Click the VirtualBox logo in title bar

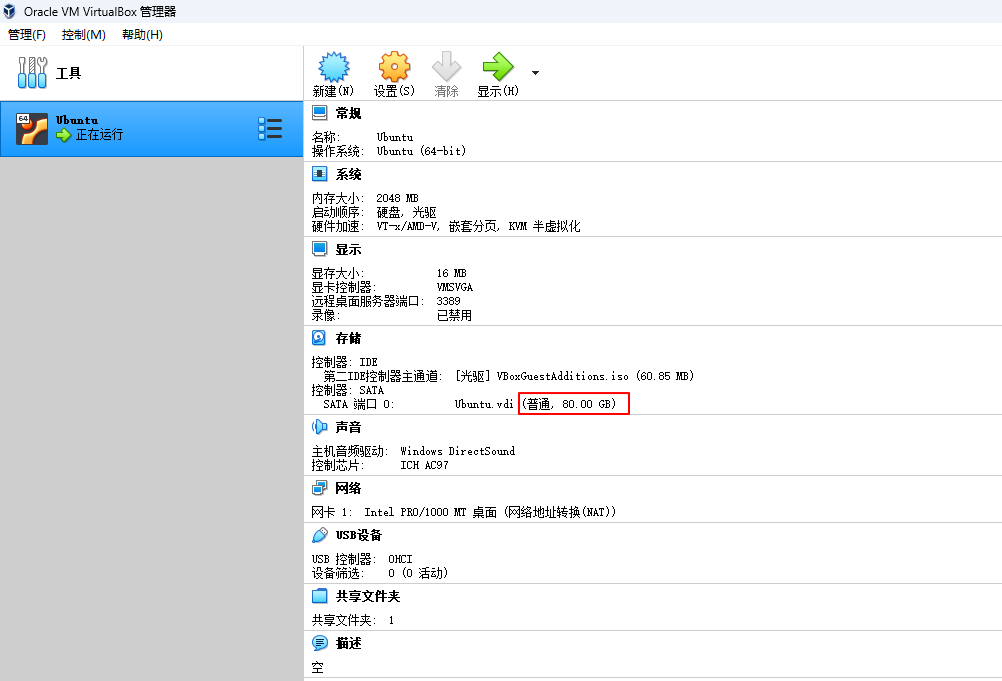(10, 11)
